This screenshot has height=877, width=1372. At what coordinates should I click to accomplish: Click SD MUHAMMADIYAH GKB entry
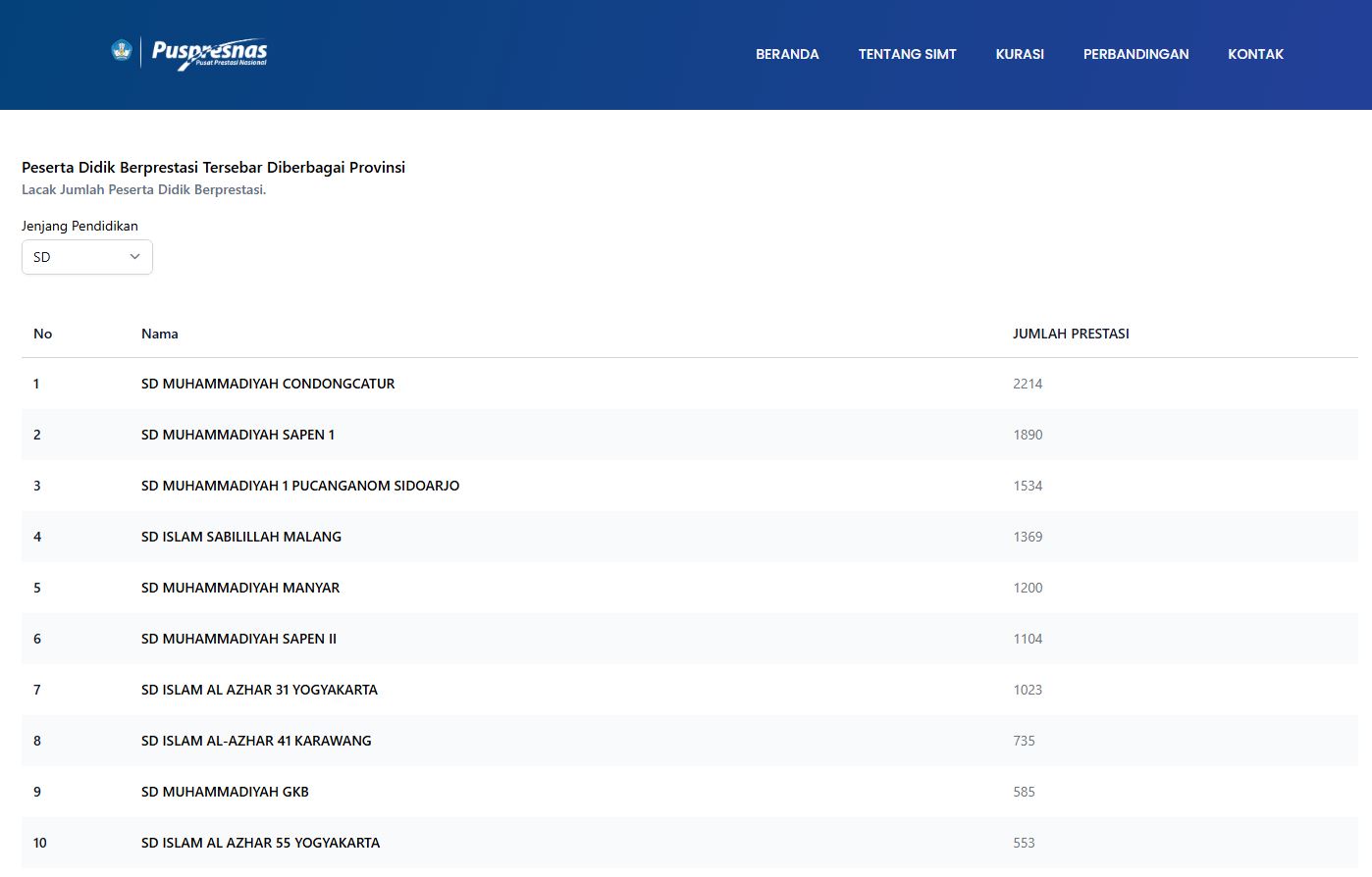coord(225,792)
